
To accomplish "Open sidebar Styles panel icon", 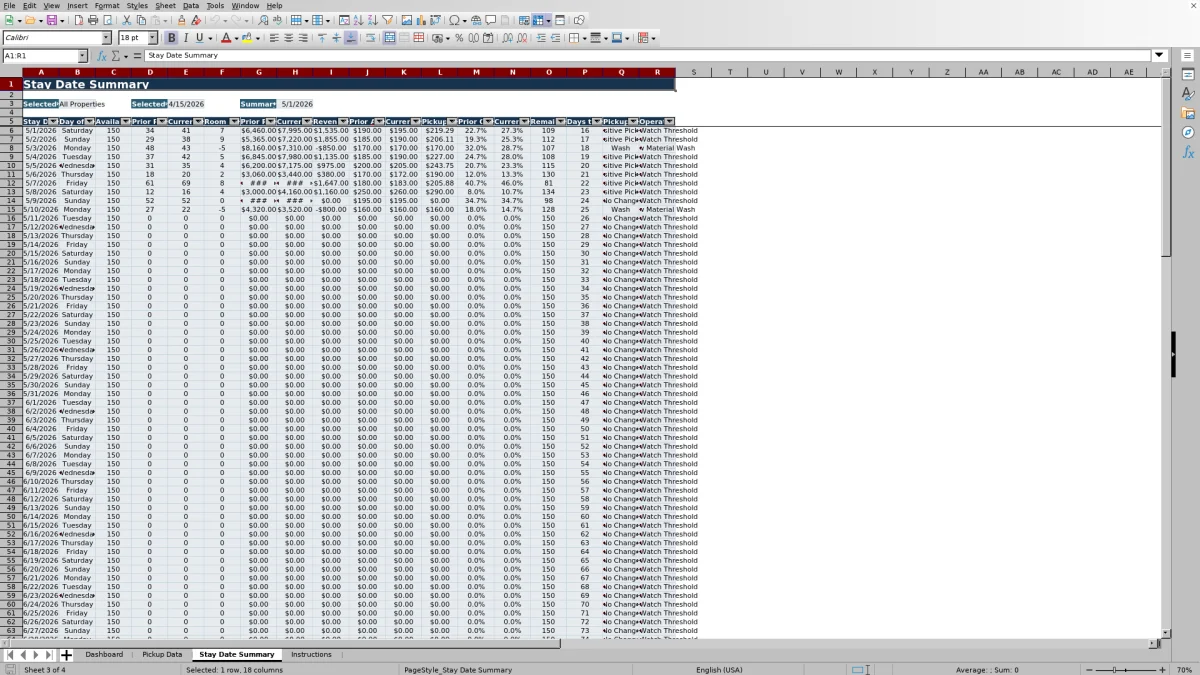I will click(x=1188, y=94).
